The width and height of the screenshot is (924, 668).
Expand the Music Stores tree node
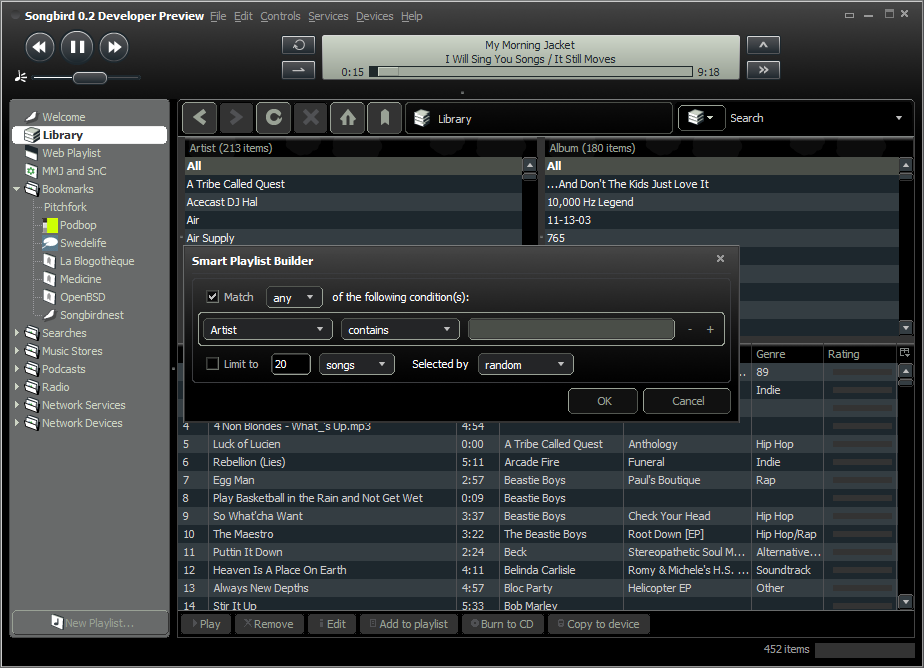(17, 351)
